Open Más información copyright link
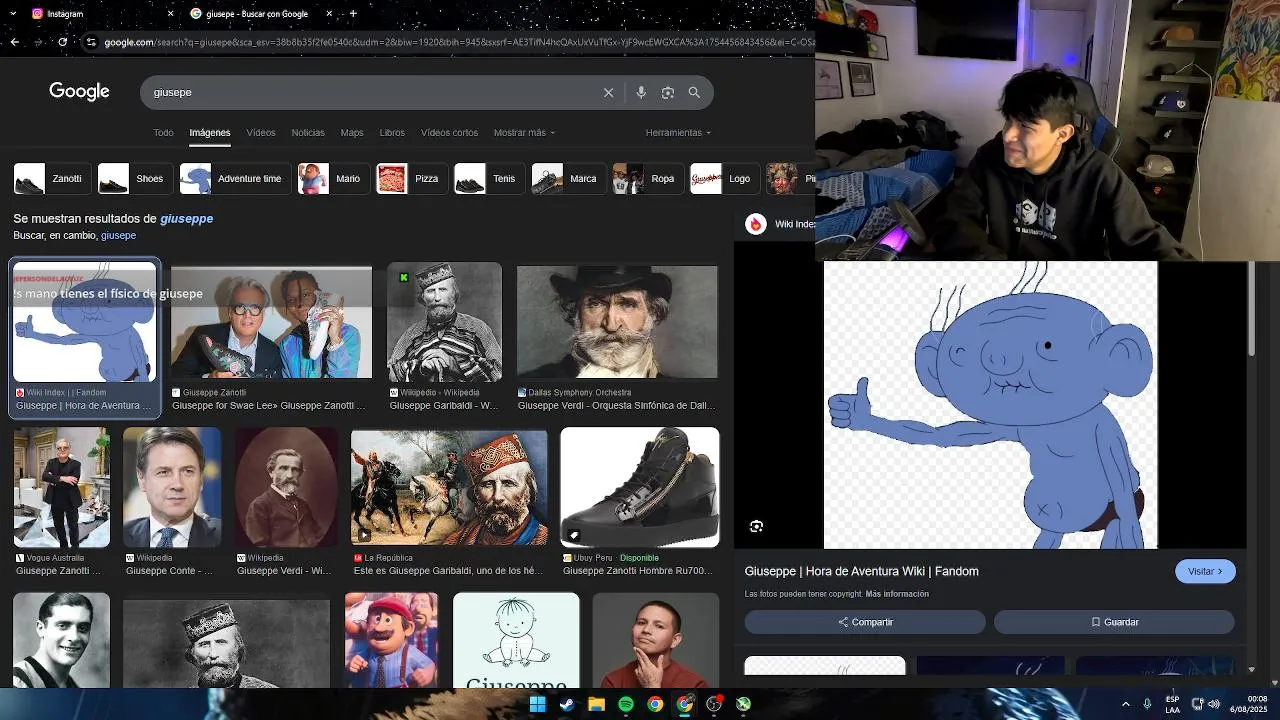The image size is (1280, 720). click(x=897, y=594)
